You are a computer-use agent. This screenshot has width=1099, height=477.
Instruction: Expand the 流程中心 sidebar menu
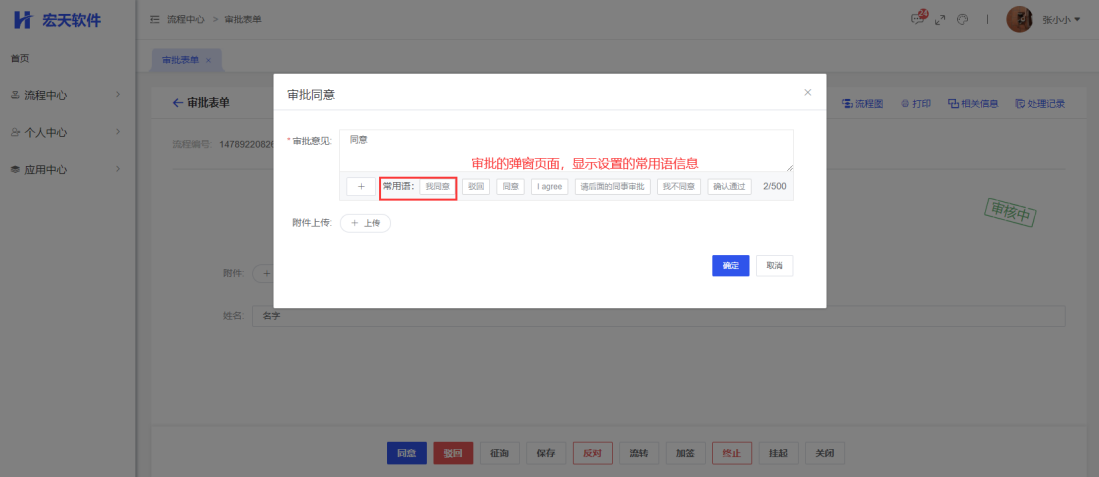click(67, 95)
